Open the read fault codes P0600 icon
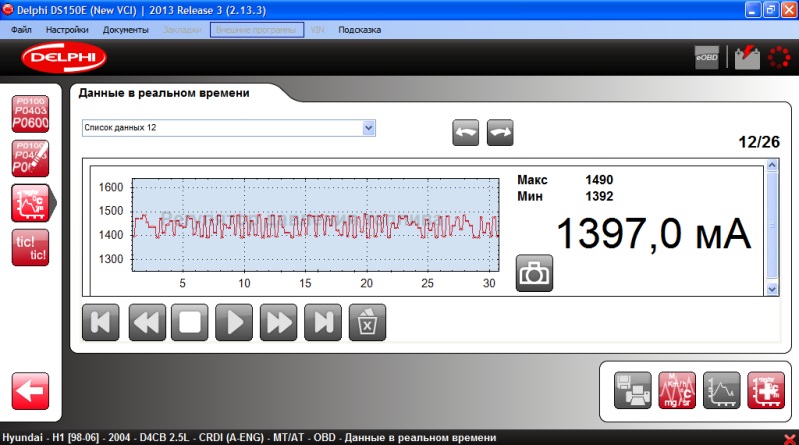This screenshot has width=799, height=445. coord(31,114)
